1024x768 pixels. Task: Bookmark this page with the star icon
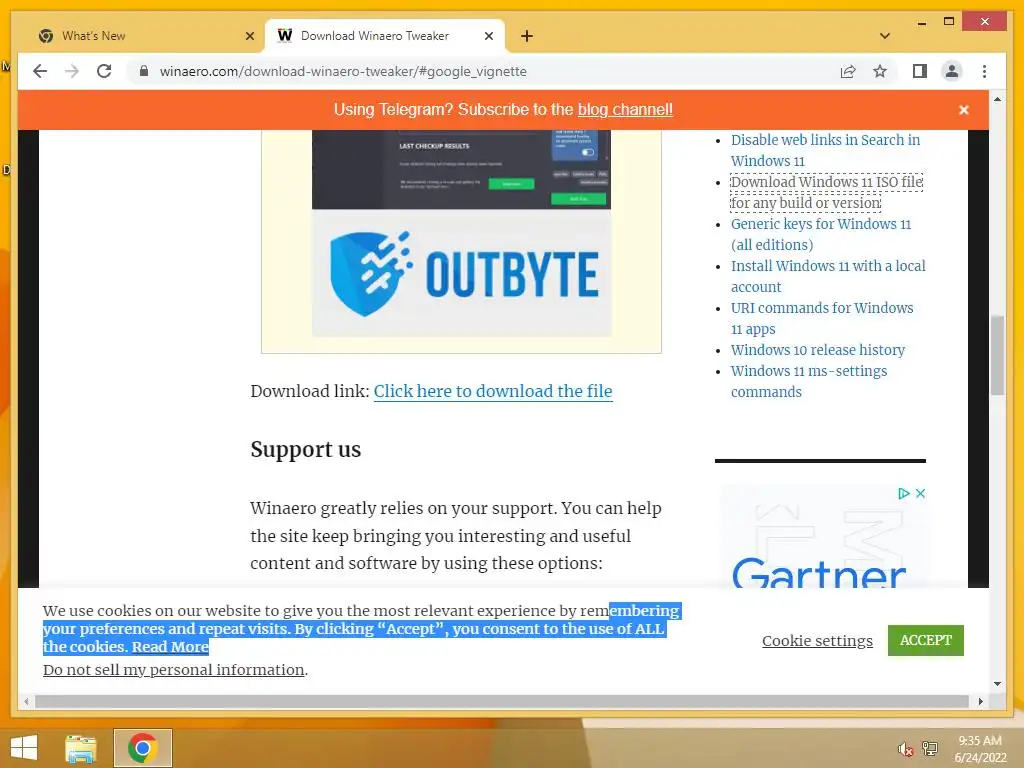pos(880,71)
